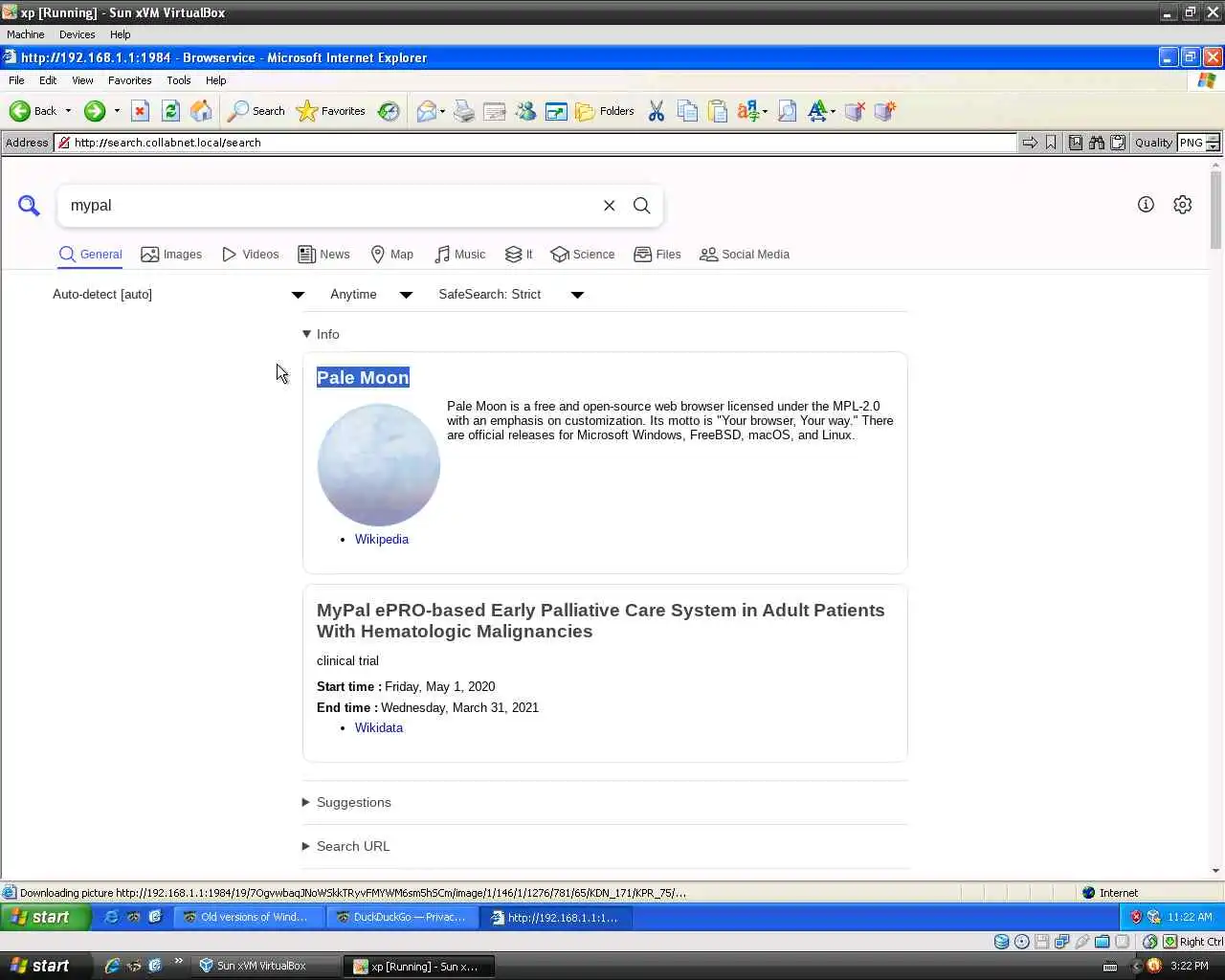This screenshot has width=1225, height=980.
Task: Print the page with the printer icon
Action: pos(464,111)
